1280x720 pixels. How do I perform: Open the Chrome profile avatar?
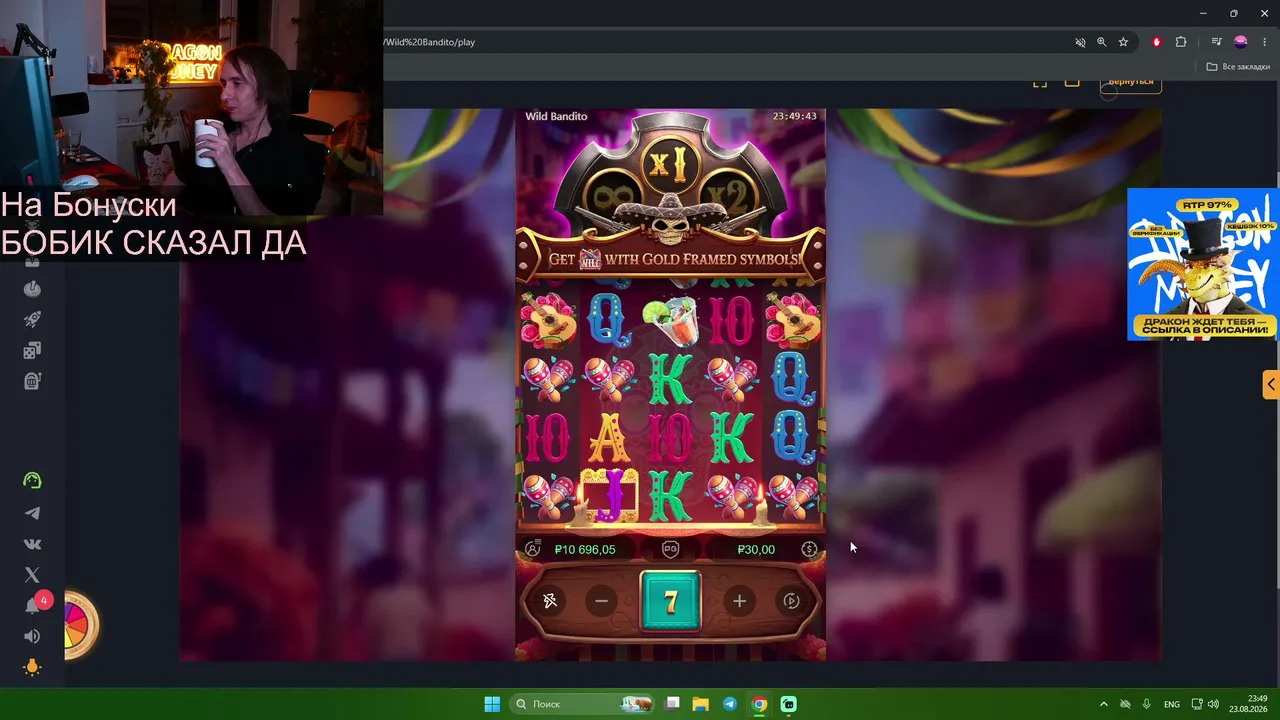[x=1241, y=42]
